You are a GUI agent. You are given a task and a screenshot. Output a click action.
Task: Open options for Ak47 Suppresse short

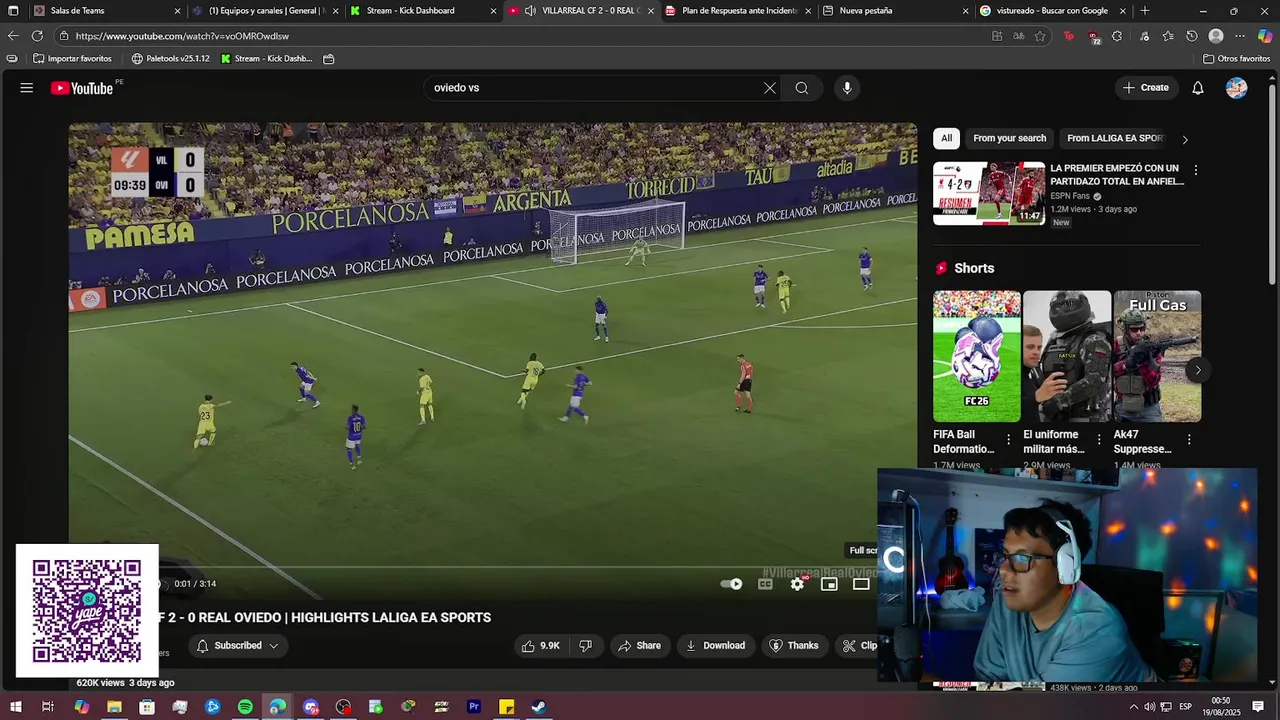coord(1189,440)
